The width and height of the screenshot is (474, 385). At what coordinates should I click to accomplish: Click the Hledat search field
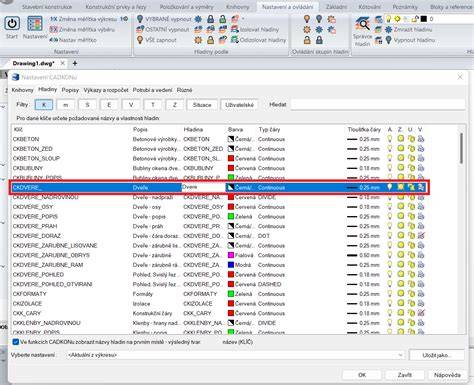coord(378,105)
